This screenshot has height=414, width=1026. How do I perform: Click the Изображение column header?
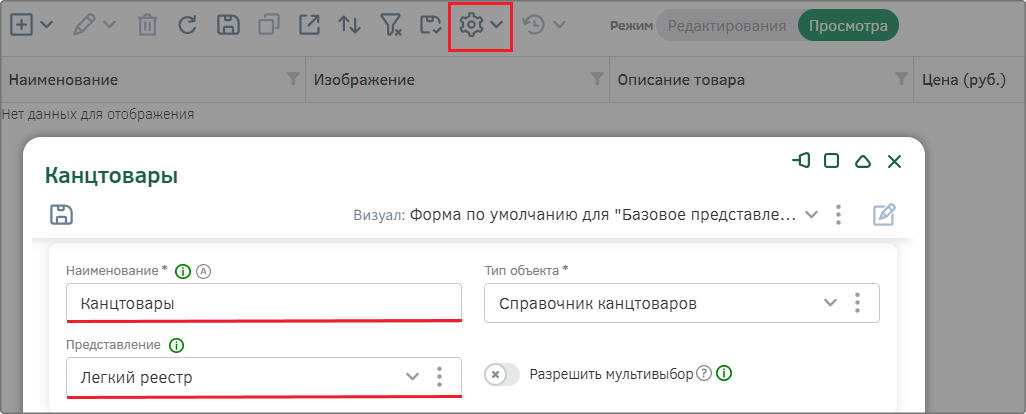[x=364, y=80]
